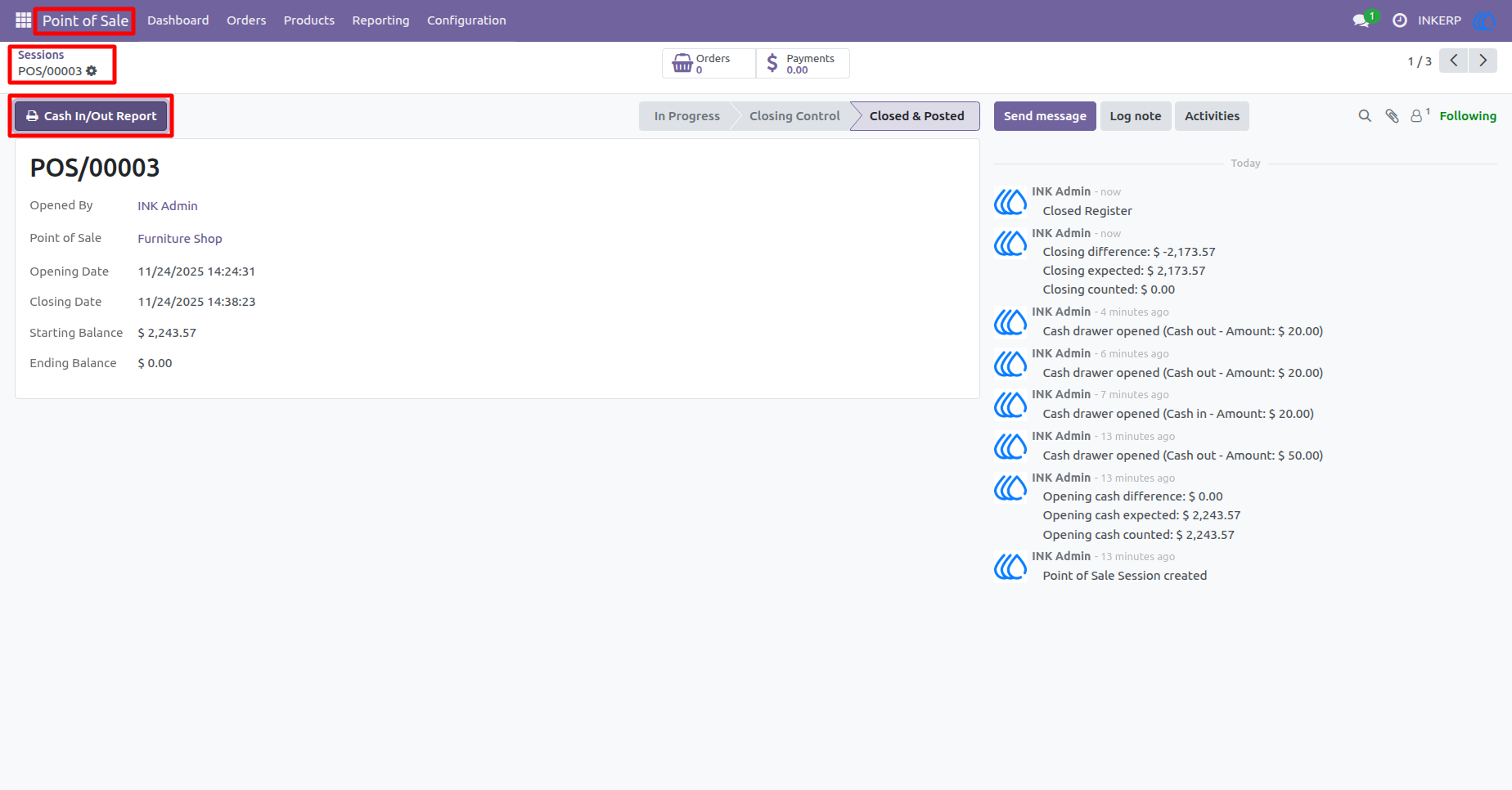Click the Closing Date value 11/24/2025 14:38:23
This screenshot has width=1512, height=790.
pyautogui.click(x=196, y=302)
